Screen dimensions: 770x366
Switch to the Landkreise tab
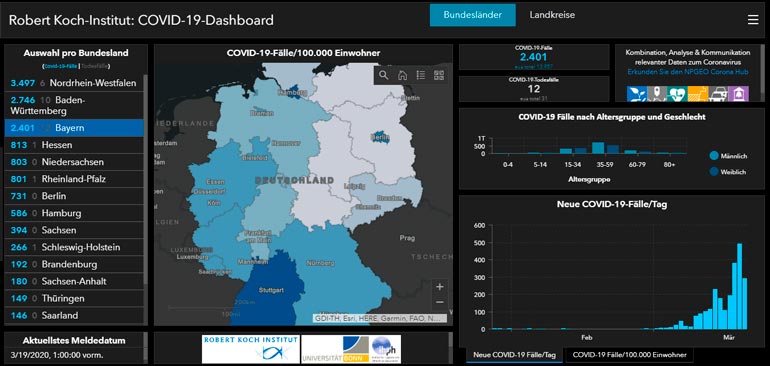tap(552, 15)
